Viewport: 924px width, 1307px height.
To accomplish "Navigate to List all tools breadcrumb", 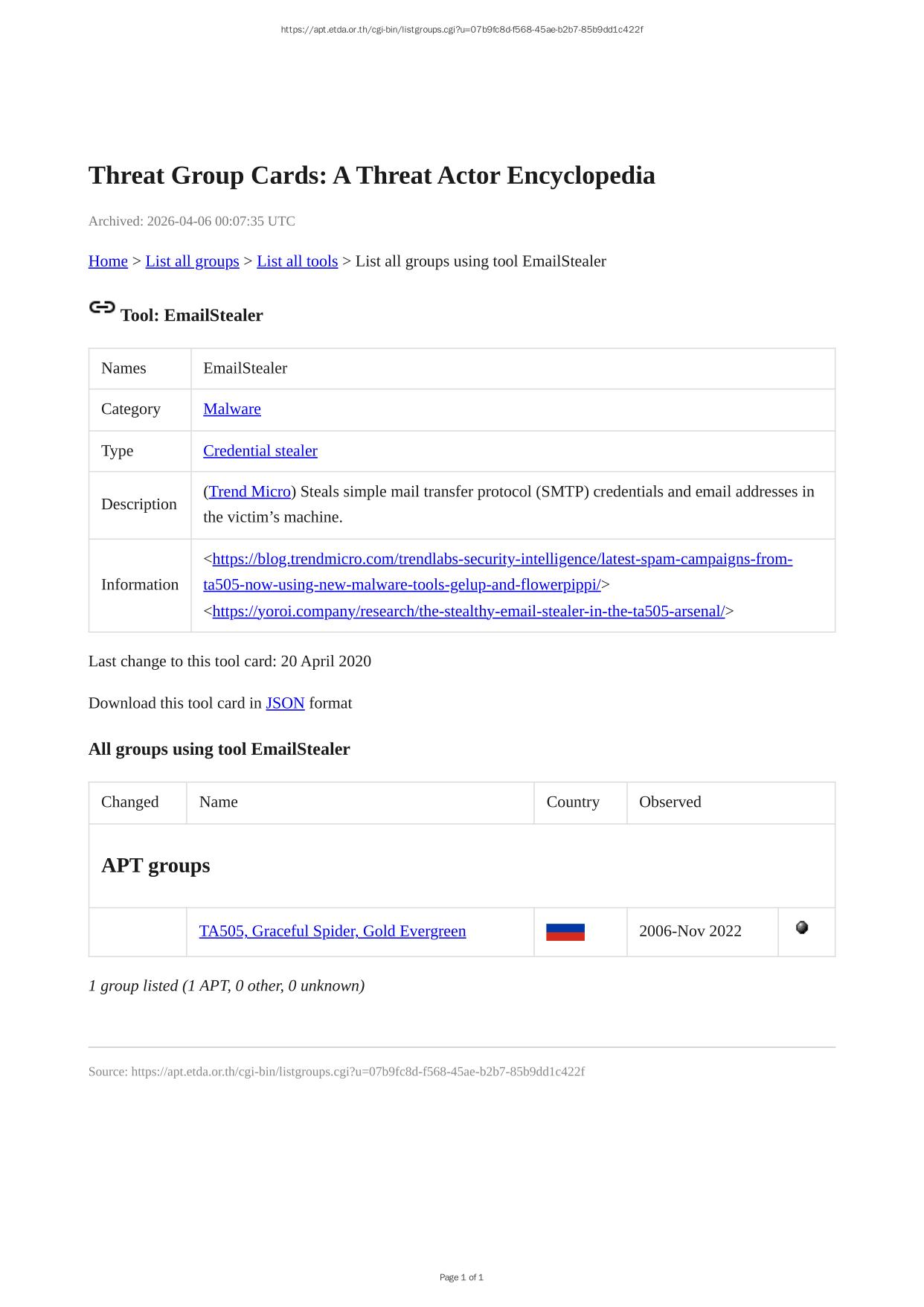I will pos(297,261).
